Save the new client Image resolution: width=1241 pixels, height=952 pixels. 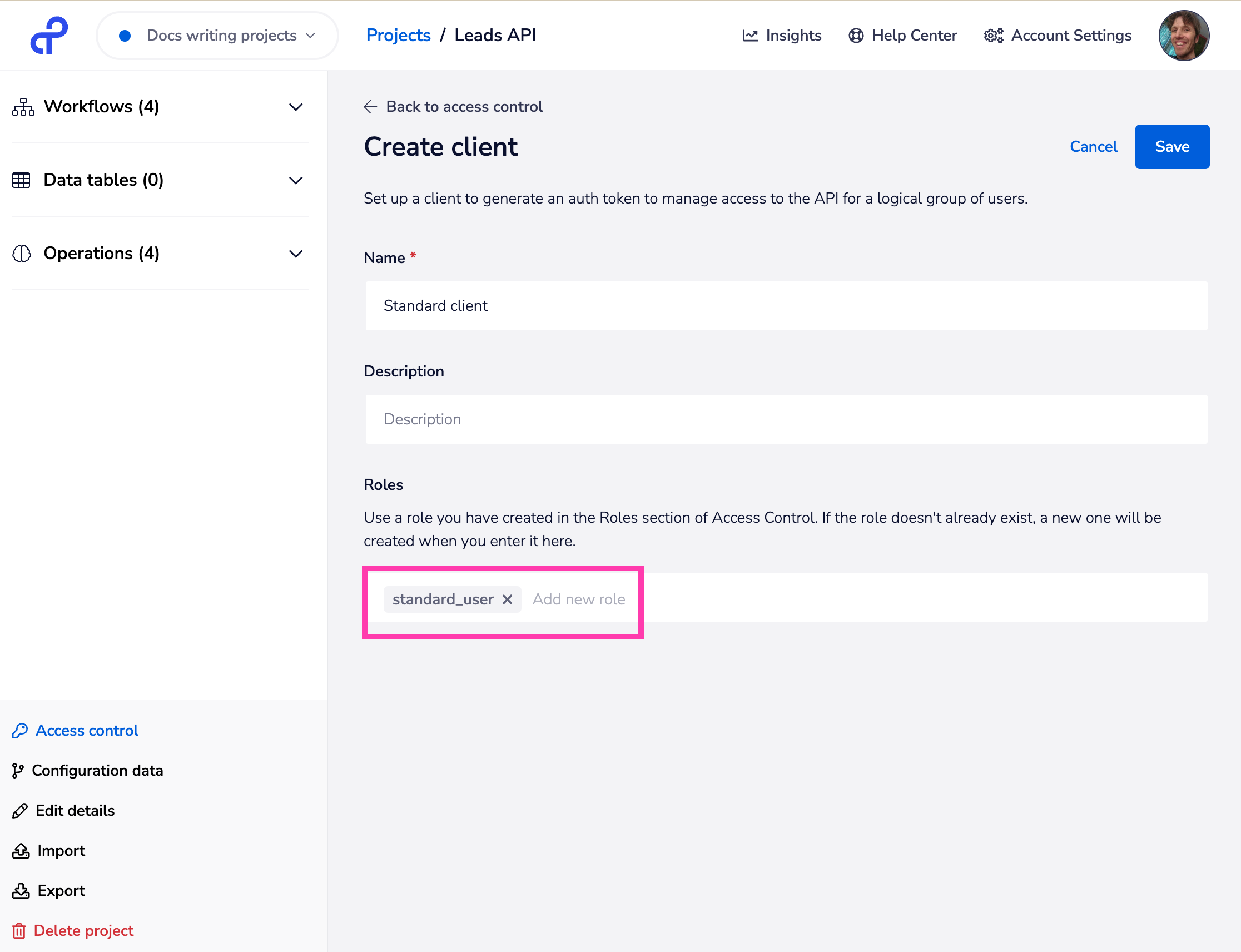[x=1171, y=146]
